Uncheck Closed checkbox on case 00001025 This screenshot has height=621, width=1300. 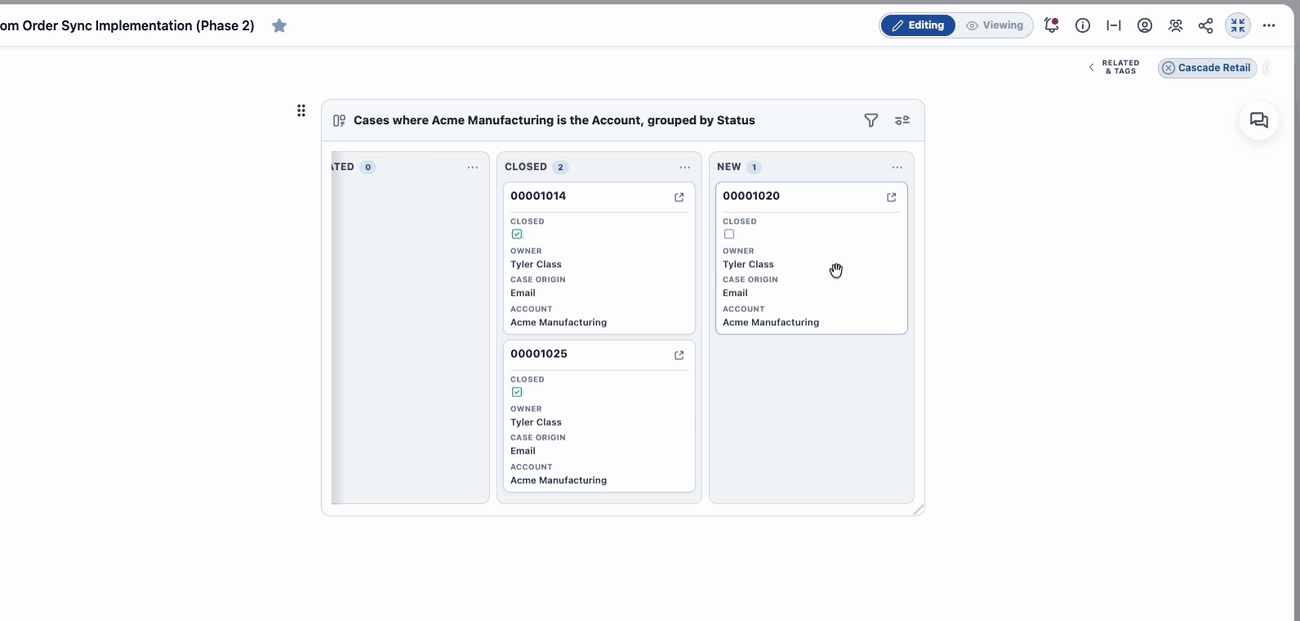517,392
